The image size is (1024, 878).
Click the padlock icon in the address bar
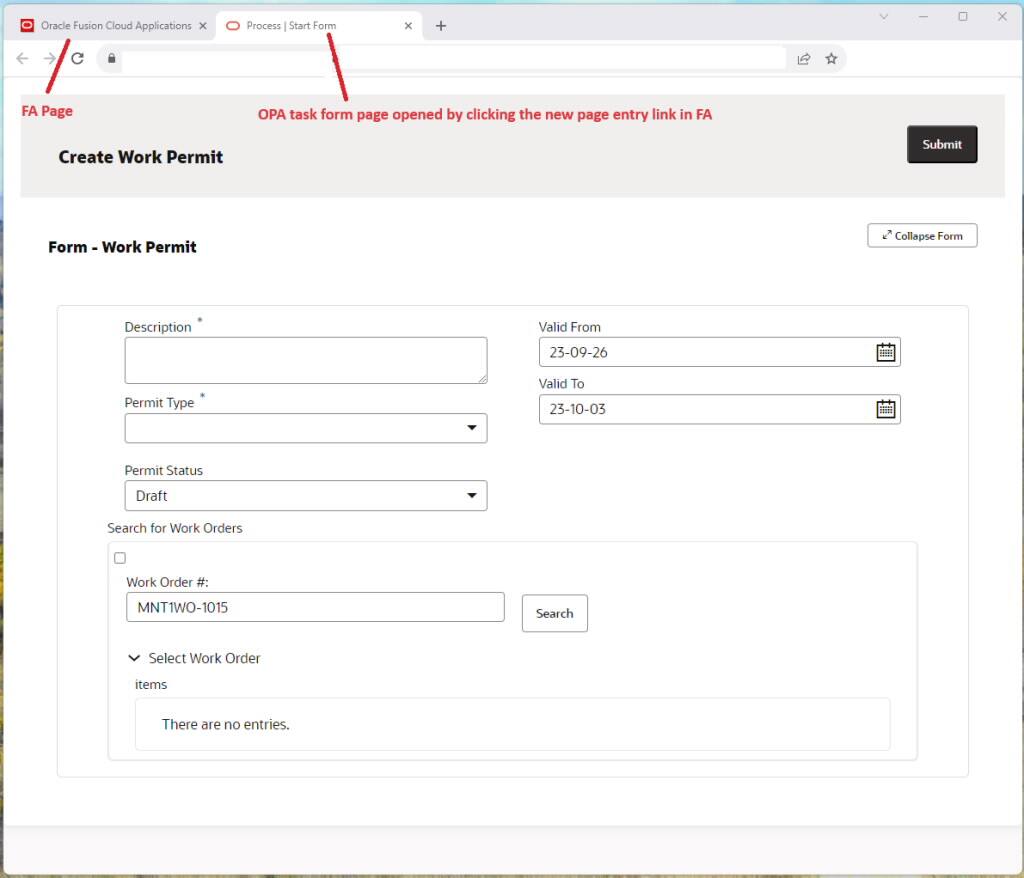pyautogui.click(x=110, y=58)
